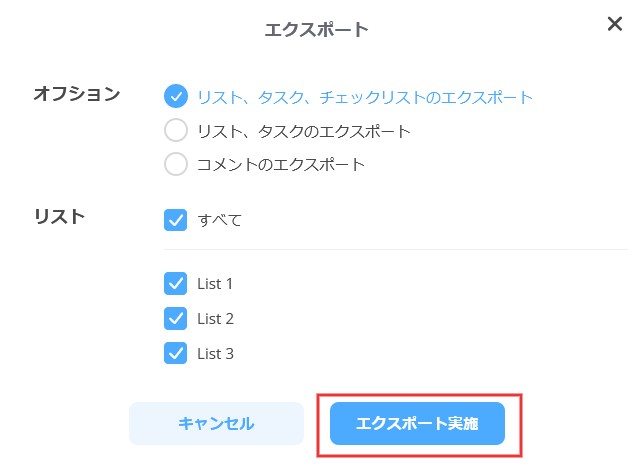Click the List 1 label text
Image resolution: width=635 pixels, height=467 pixels.
(215, 284)
